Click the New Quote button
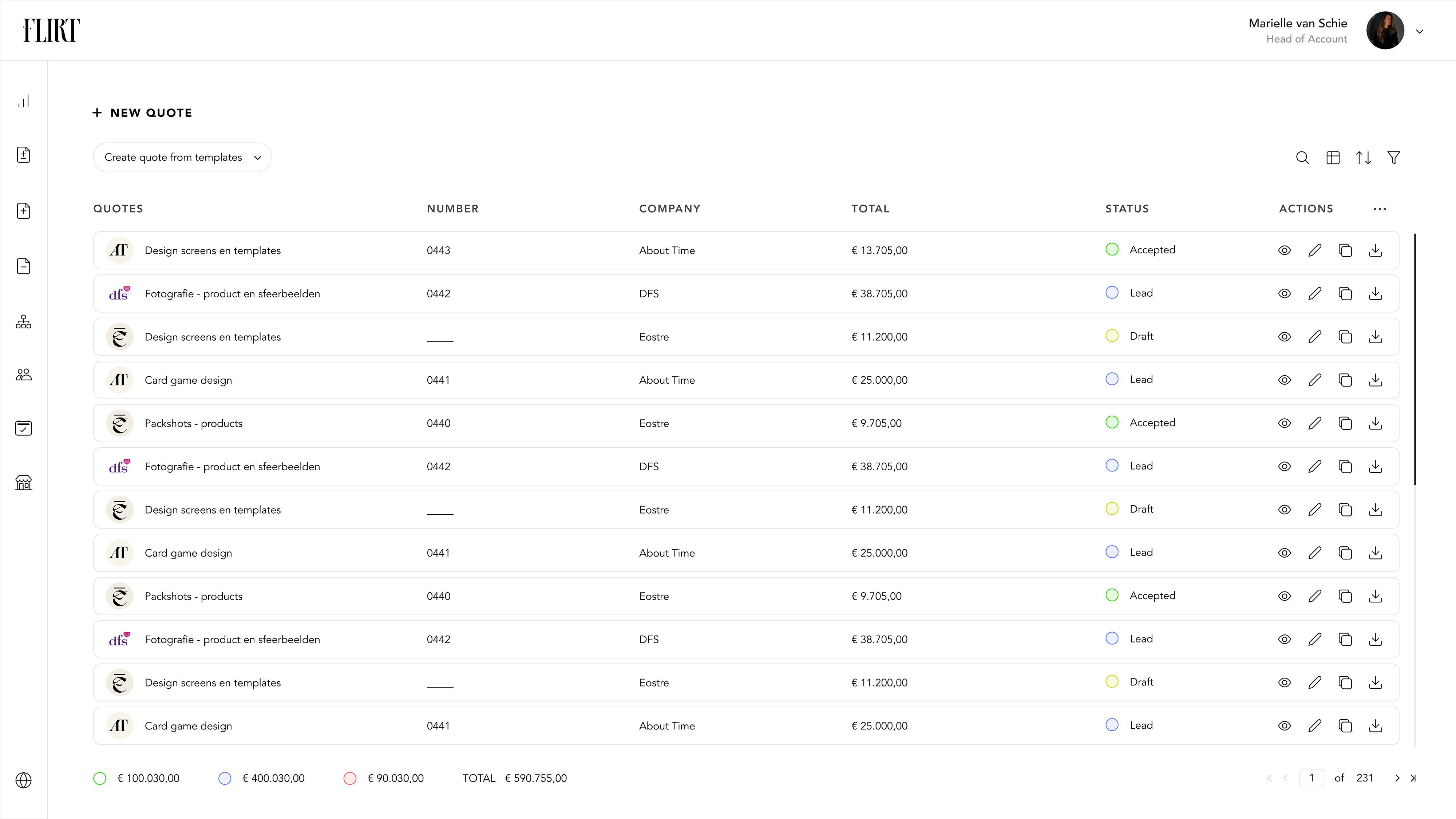 142,112
